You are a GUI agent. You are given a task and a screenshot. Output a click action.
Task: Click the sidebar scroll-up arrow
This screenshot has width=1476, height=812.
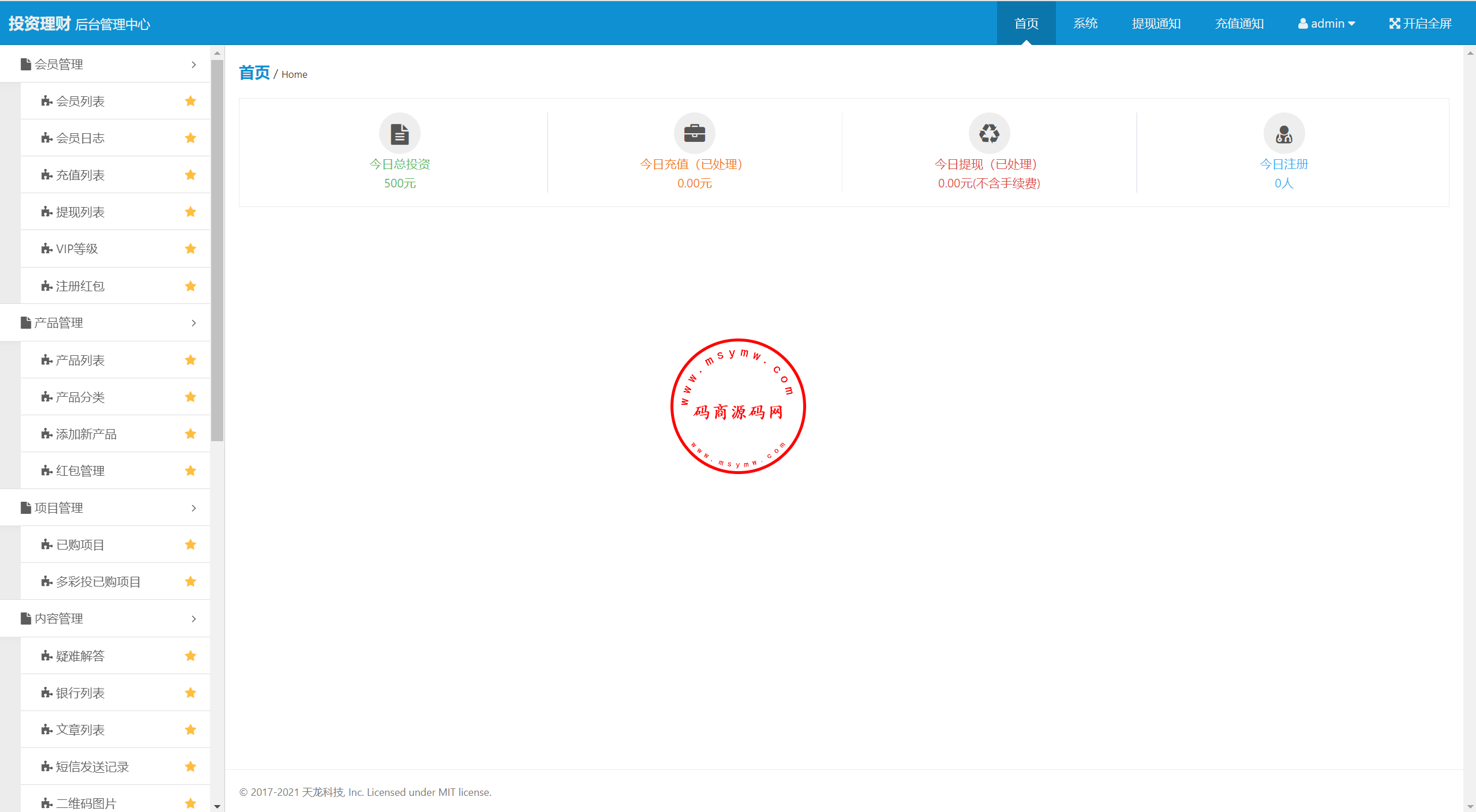click(x=217, y=53)
